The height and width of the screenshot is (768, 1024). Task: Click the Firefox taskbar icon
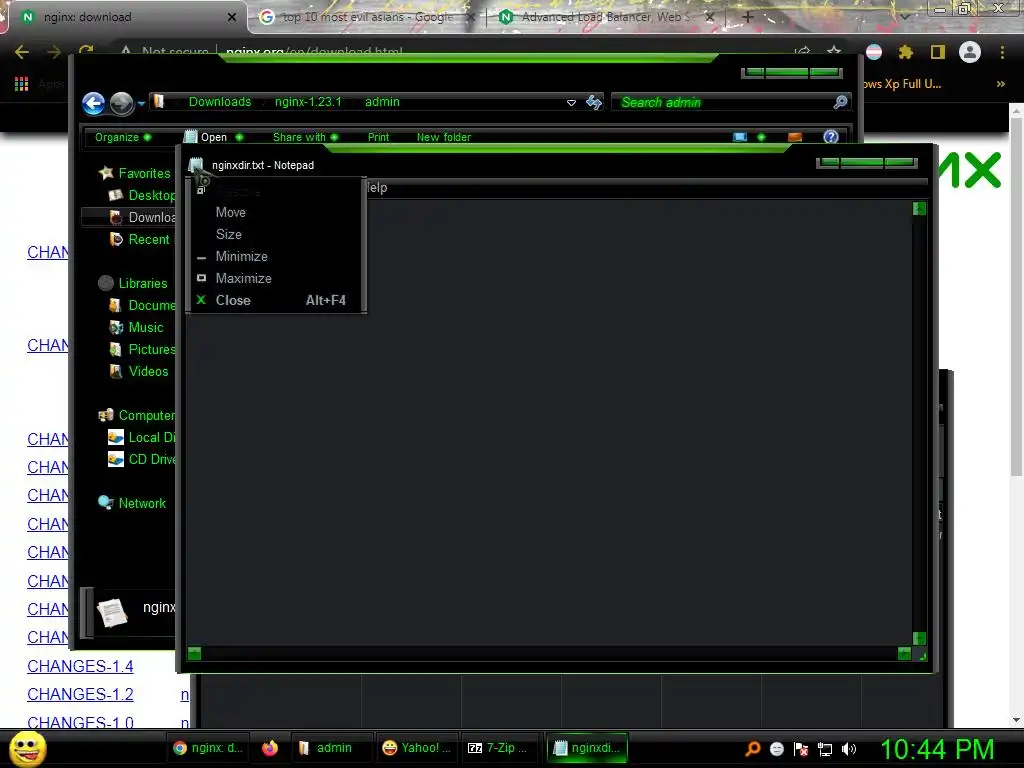(270, 748)
